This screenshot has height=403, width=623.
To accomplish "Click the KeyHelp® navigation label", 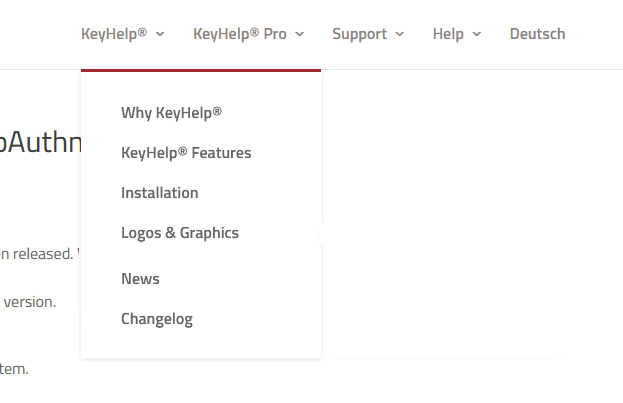I will tap(114, 34).
